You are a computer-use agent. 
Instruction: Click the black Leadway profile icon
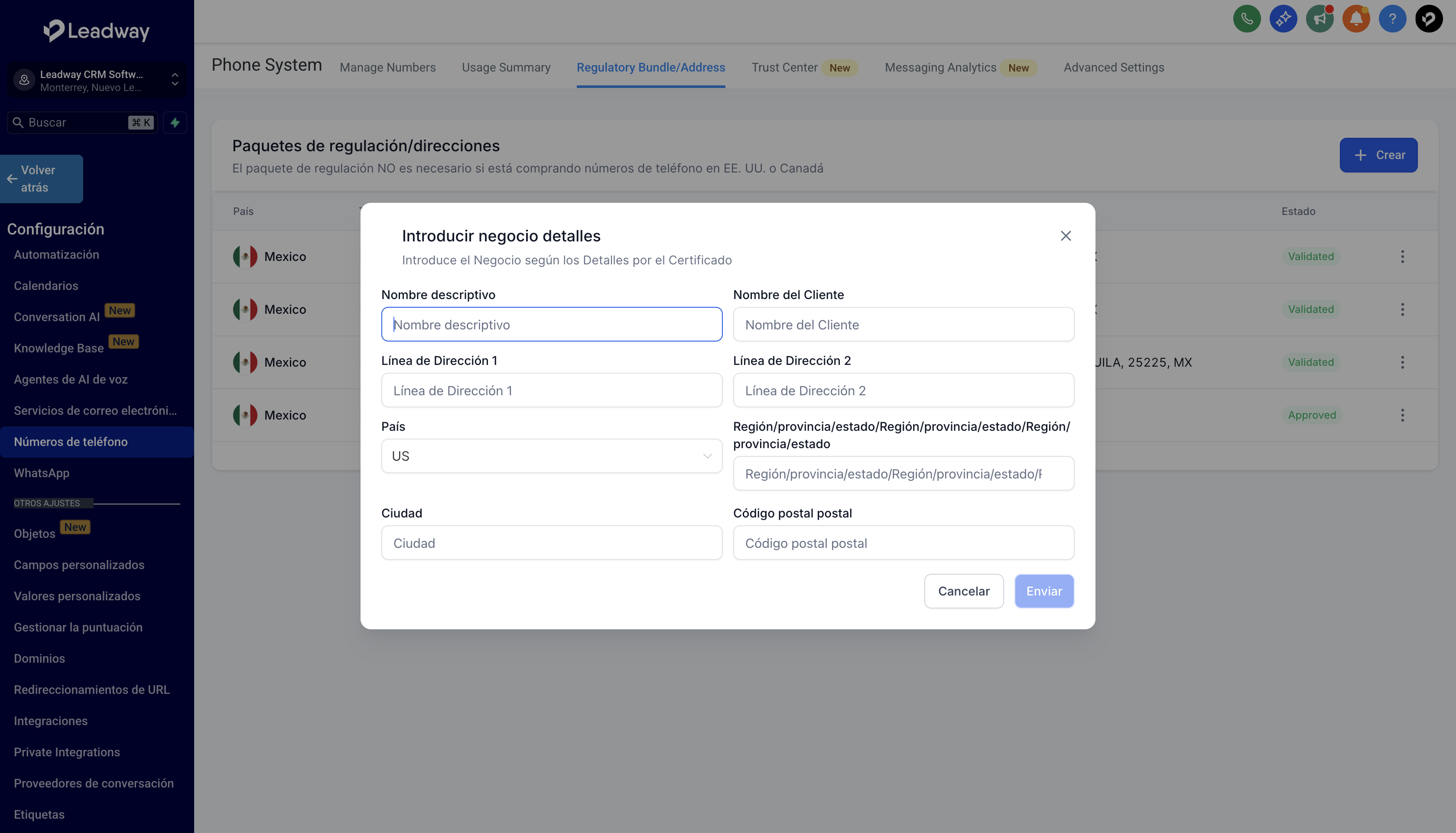click(1429, 19)
